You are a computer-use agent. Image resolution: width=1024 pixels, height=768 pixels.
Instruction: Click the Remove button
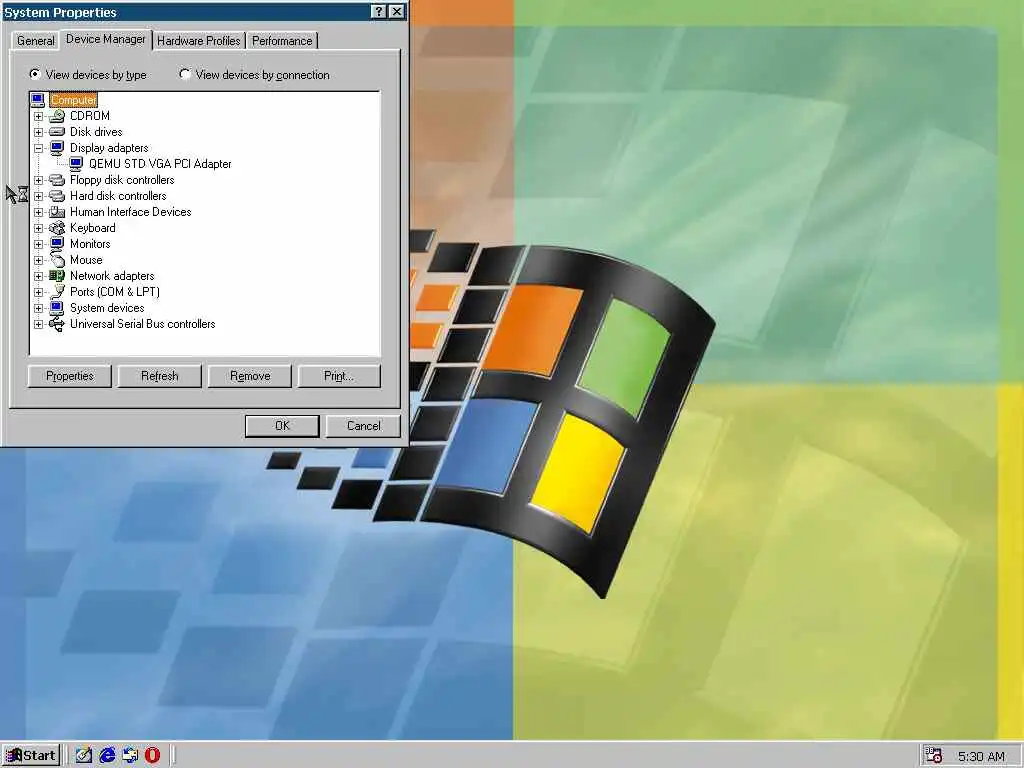(x=250, y=376)
